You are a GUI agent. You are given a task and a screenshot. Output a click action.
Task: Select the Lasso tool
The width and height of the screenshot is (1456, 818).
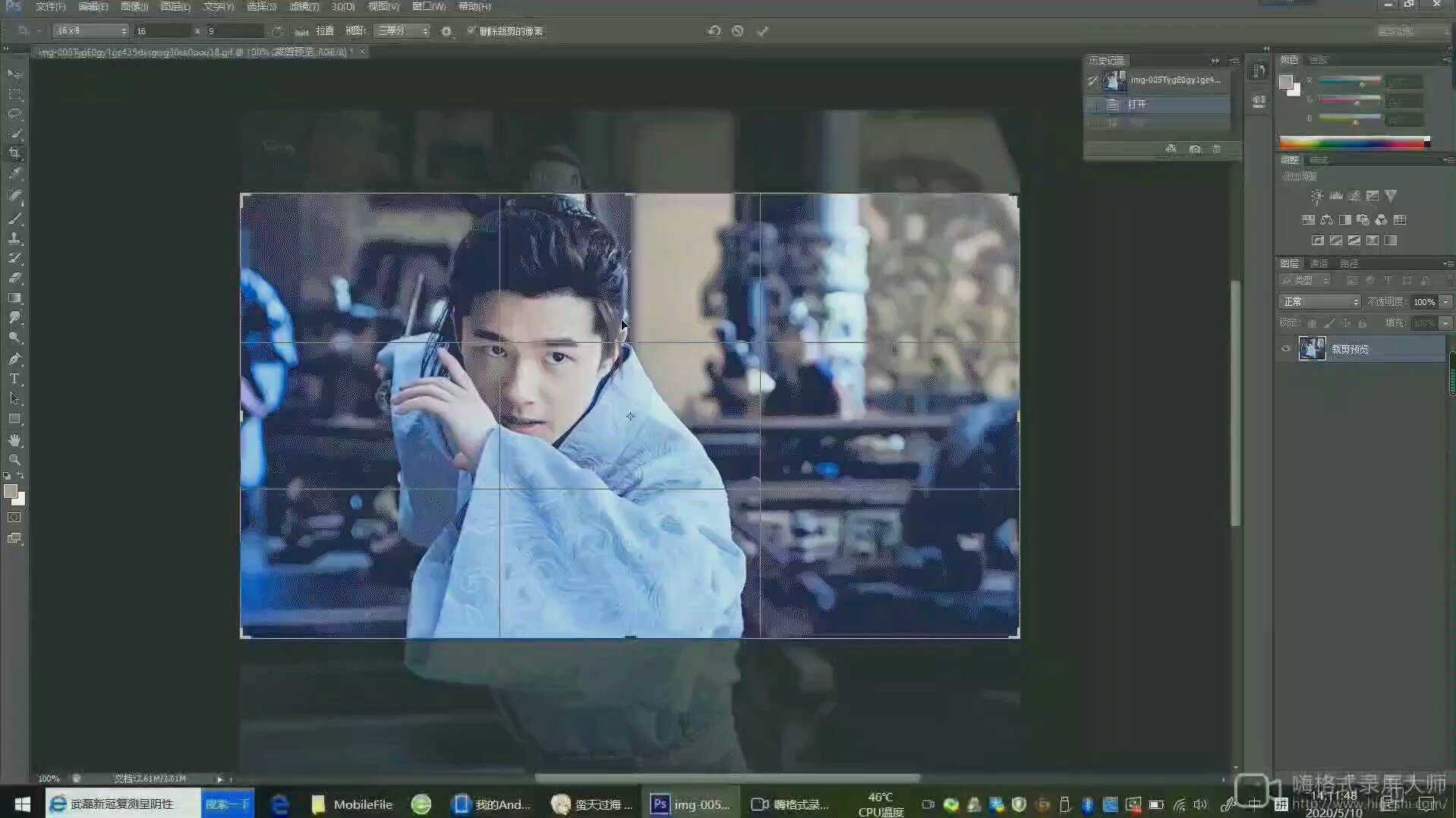click(14, 114)
